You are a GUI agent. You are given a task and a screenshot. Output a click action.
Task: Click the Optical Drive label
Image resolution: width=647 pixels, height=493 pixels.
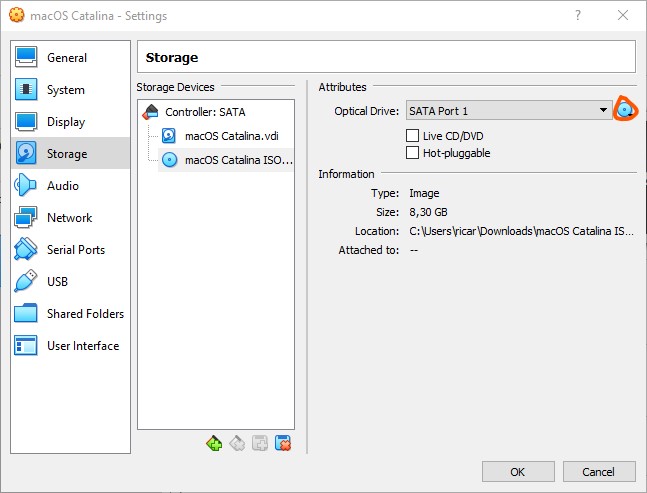coord(366,111)
